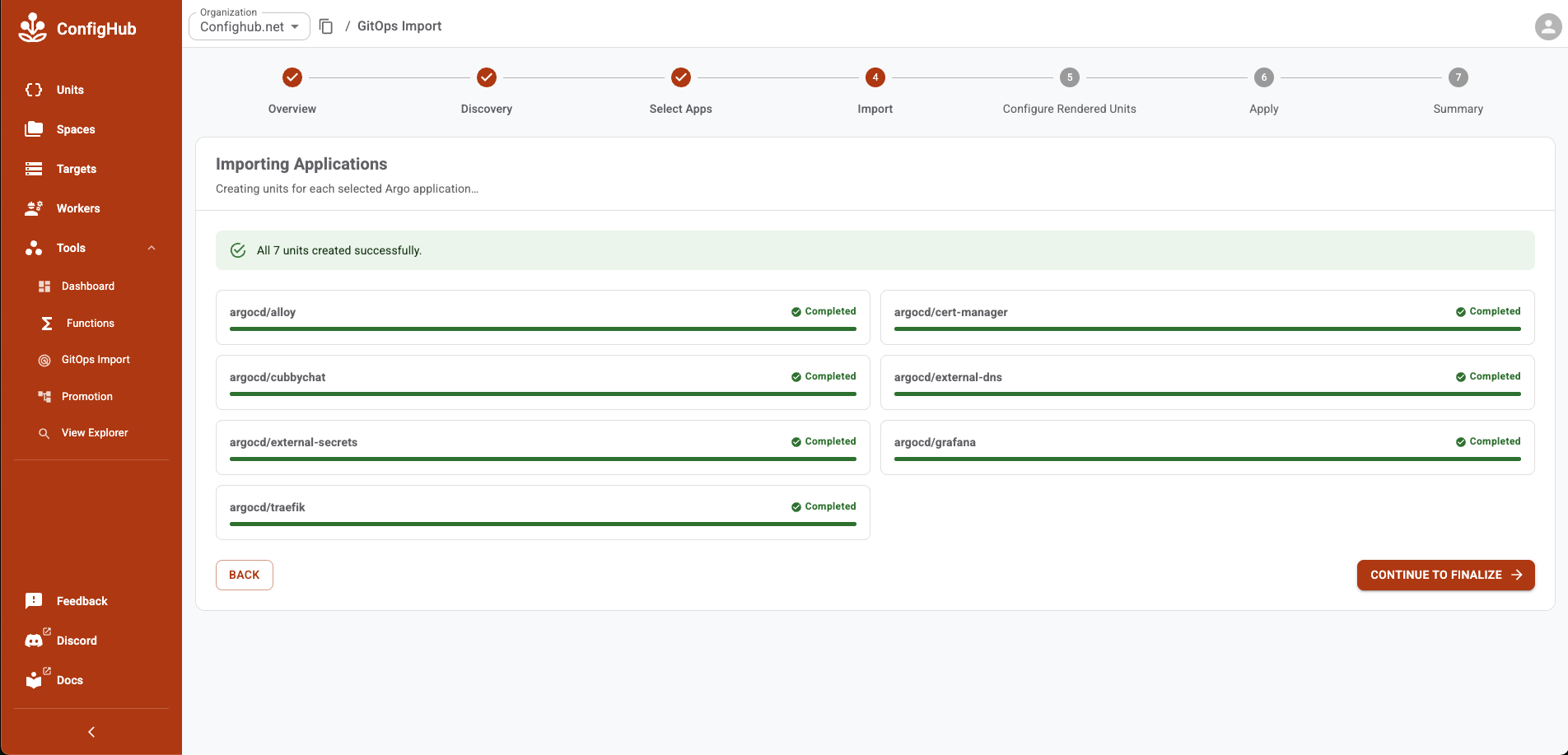
Task: Open Functions under Tools
Action: (x=91, y=324)
